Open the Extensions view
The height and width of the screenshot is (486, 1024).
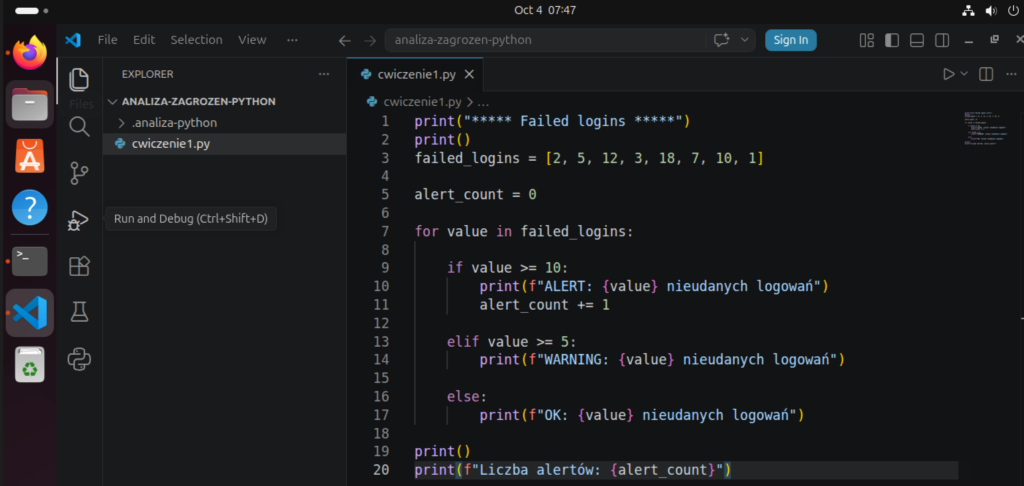79,266
